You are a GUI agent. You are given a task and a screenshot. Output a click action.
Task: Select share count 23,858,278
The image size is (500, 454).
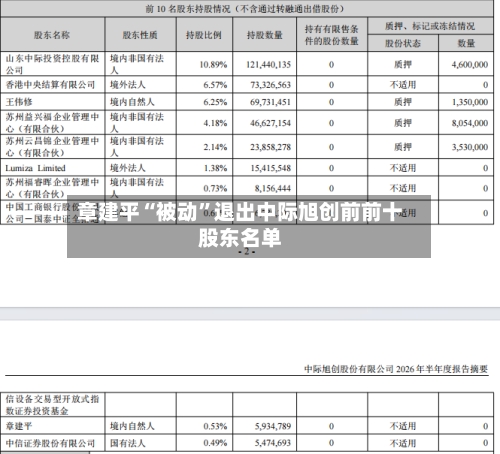click(x=271, y=147)
